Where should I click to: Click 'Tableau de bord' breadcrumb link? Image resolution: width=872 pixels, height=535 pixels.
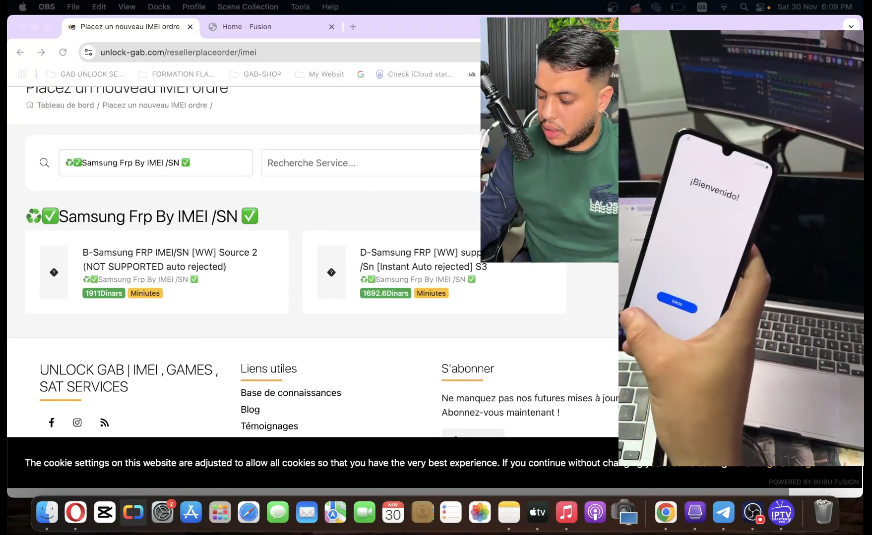point(65,105)
